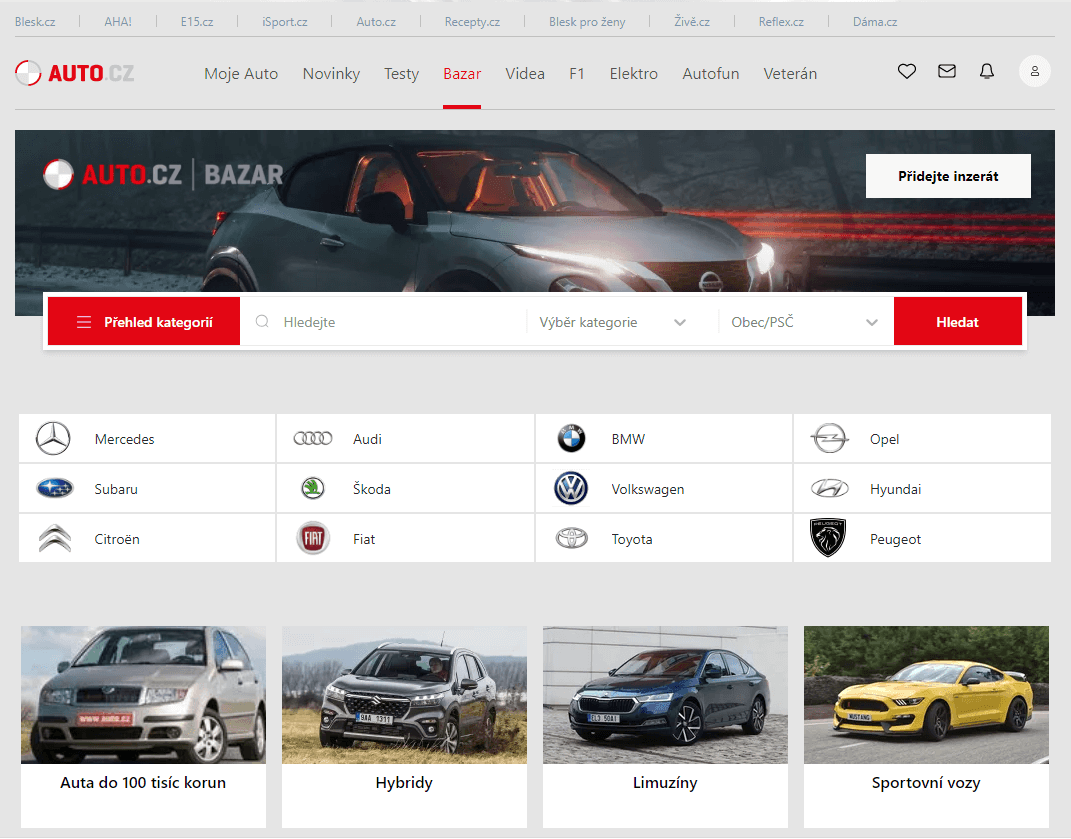Open the Testy section
This screenshot has height=839, width=1071.
pos(402,74)
